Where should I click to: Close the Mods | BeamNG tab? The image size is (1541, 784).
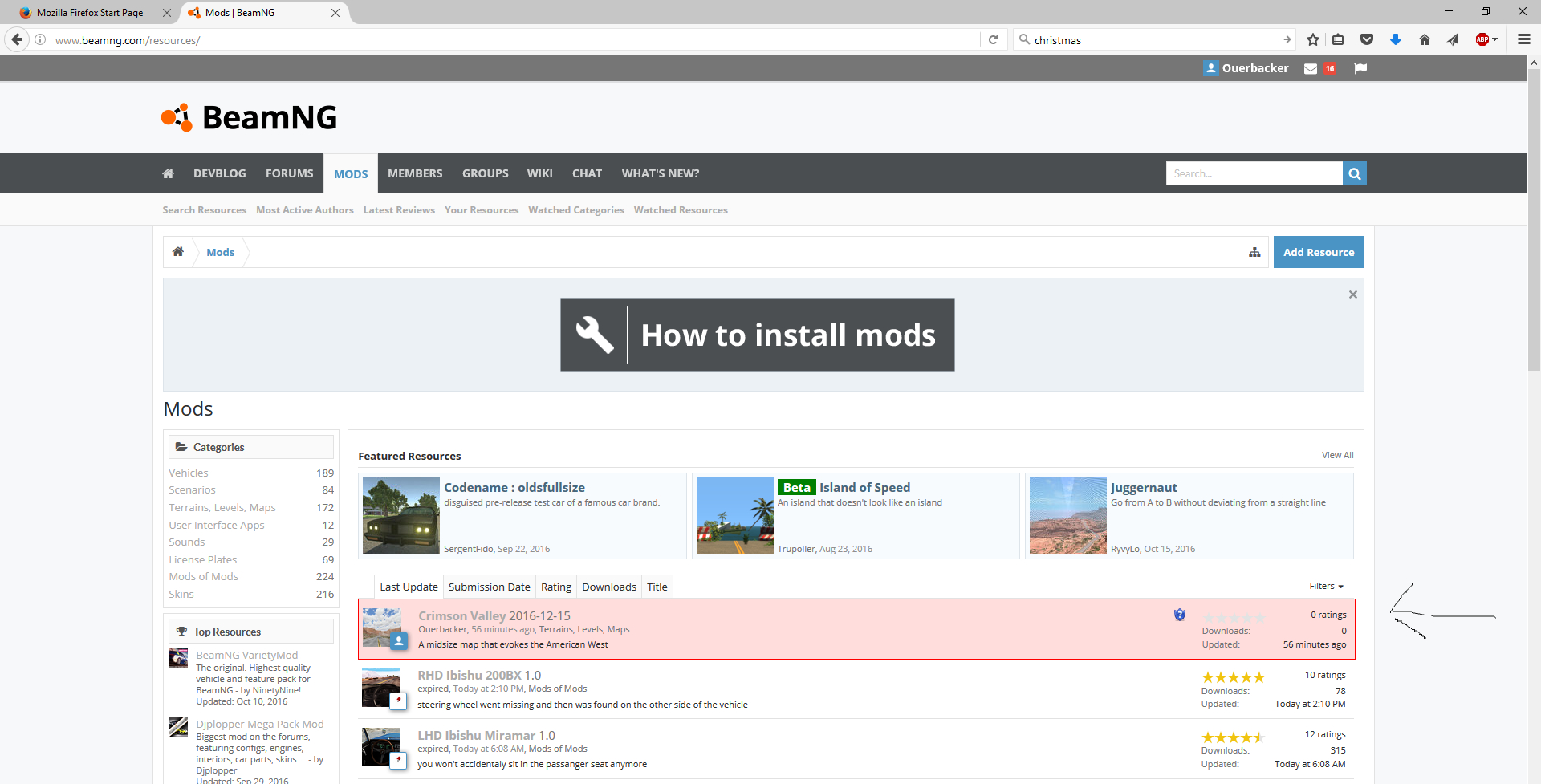[335, 13]
